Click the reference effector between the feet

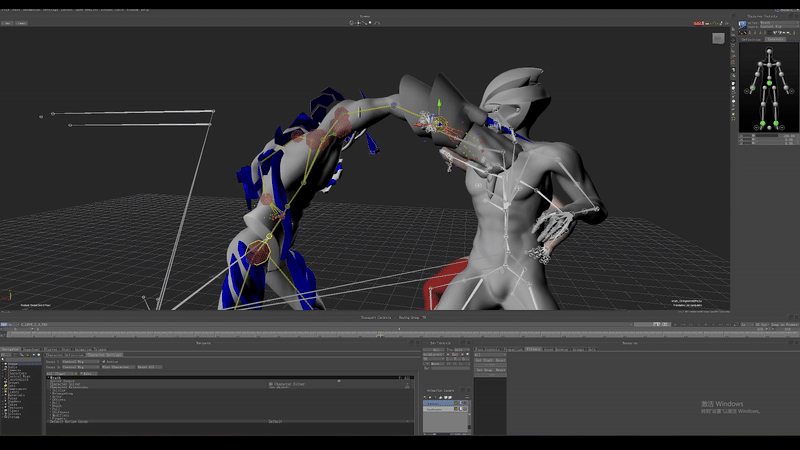(769, 128)
